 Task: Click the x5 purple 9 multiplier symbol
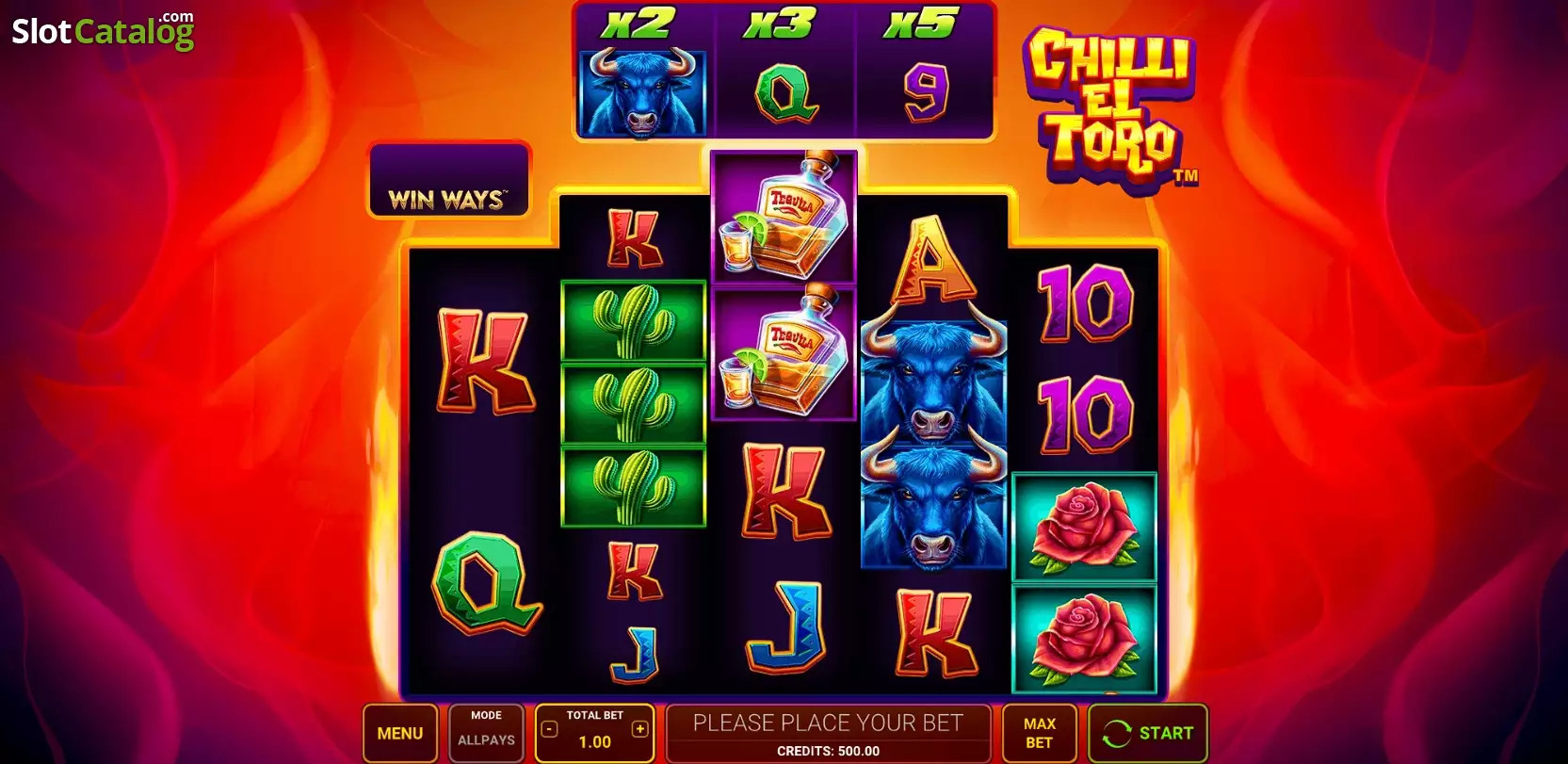(x=926, y=94)
